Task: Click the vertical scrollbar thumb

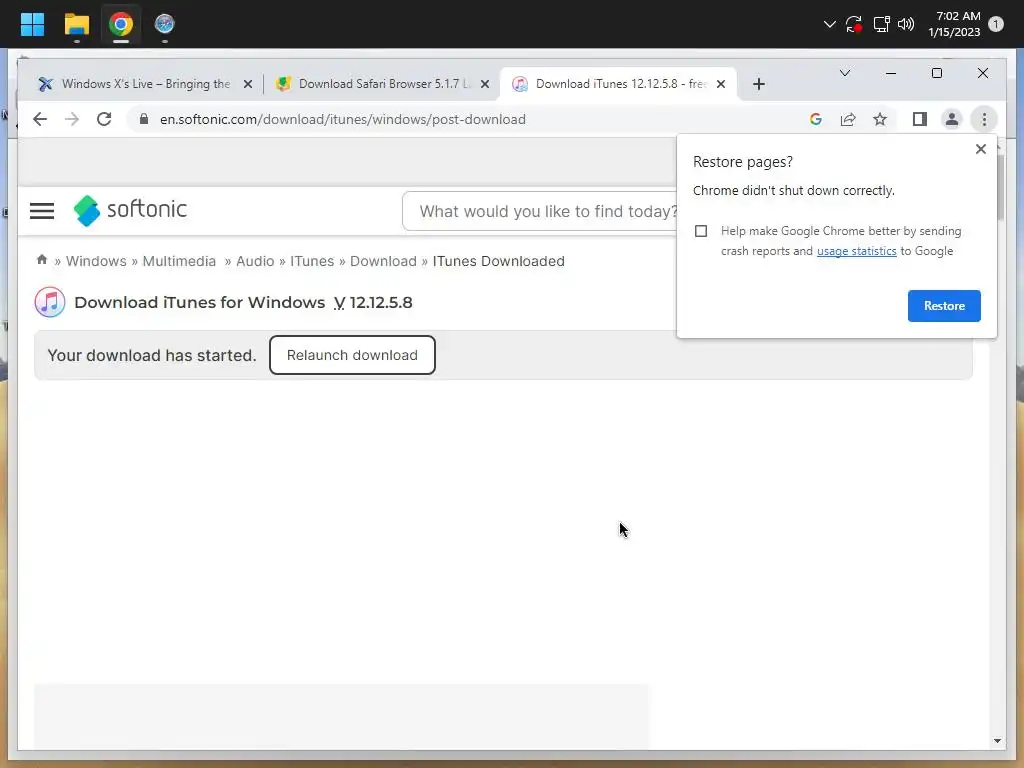Action: click(x=1000, y=186)
